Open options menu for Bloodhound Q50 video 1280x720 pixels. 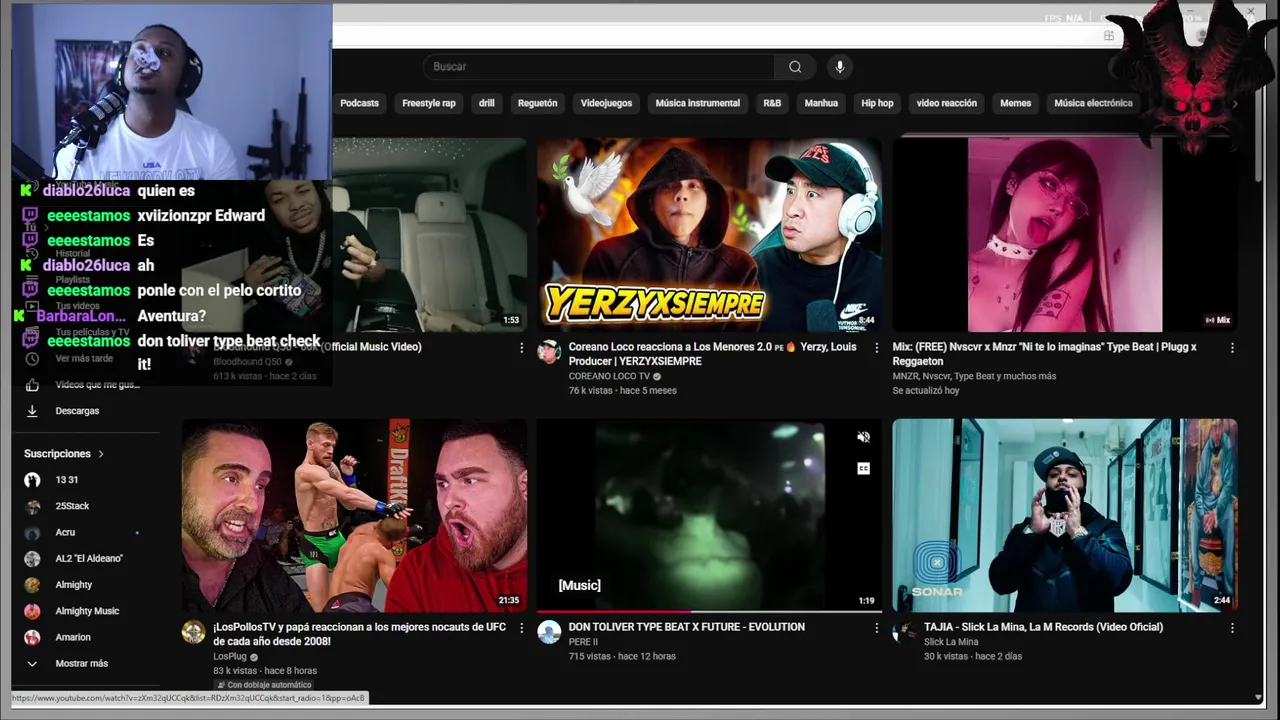521,348
